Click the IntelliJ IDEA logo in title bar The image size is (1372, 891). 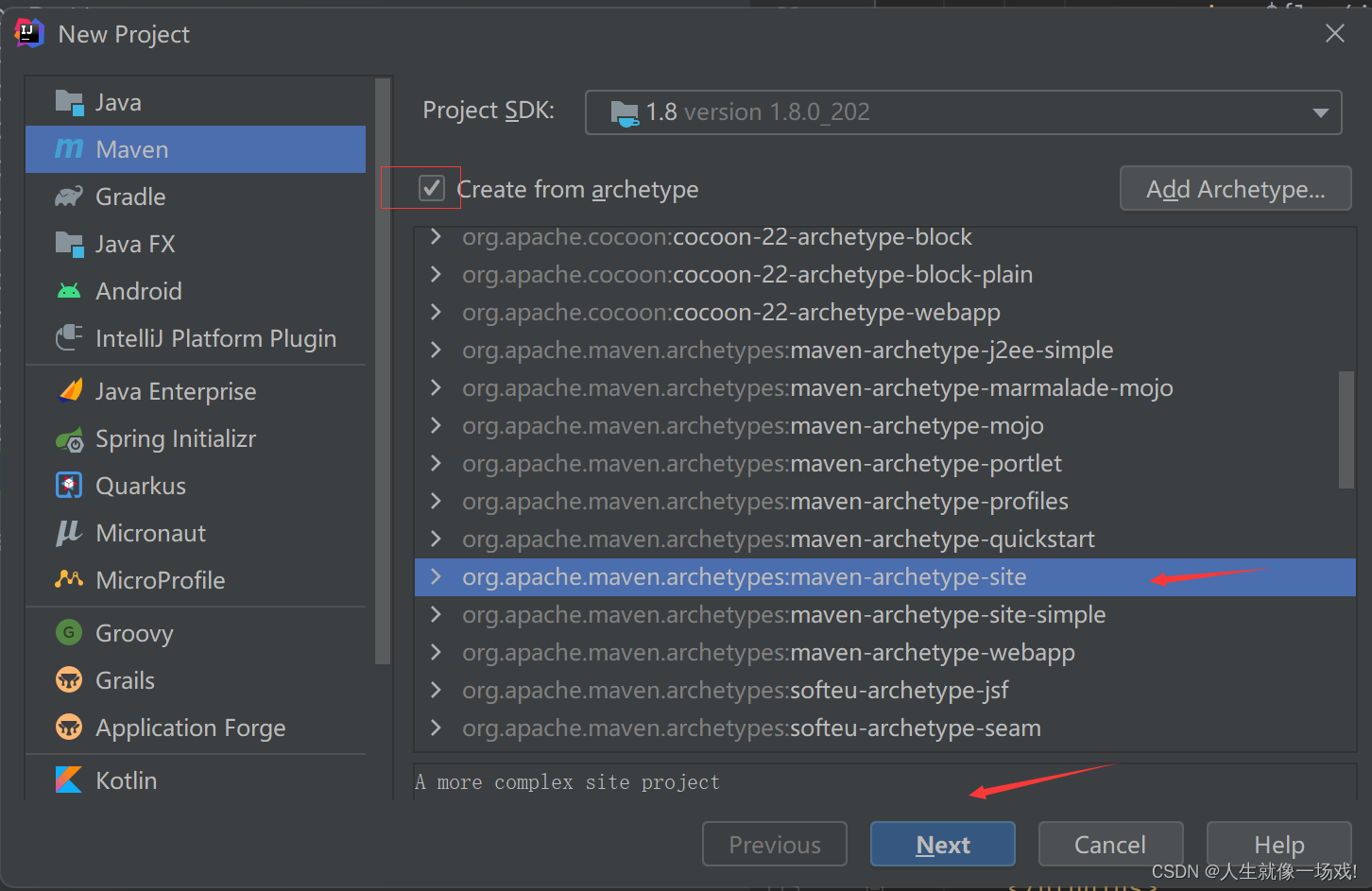(x=29, y=33)
